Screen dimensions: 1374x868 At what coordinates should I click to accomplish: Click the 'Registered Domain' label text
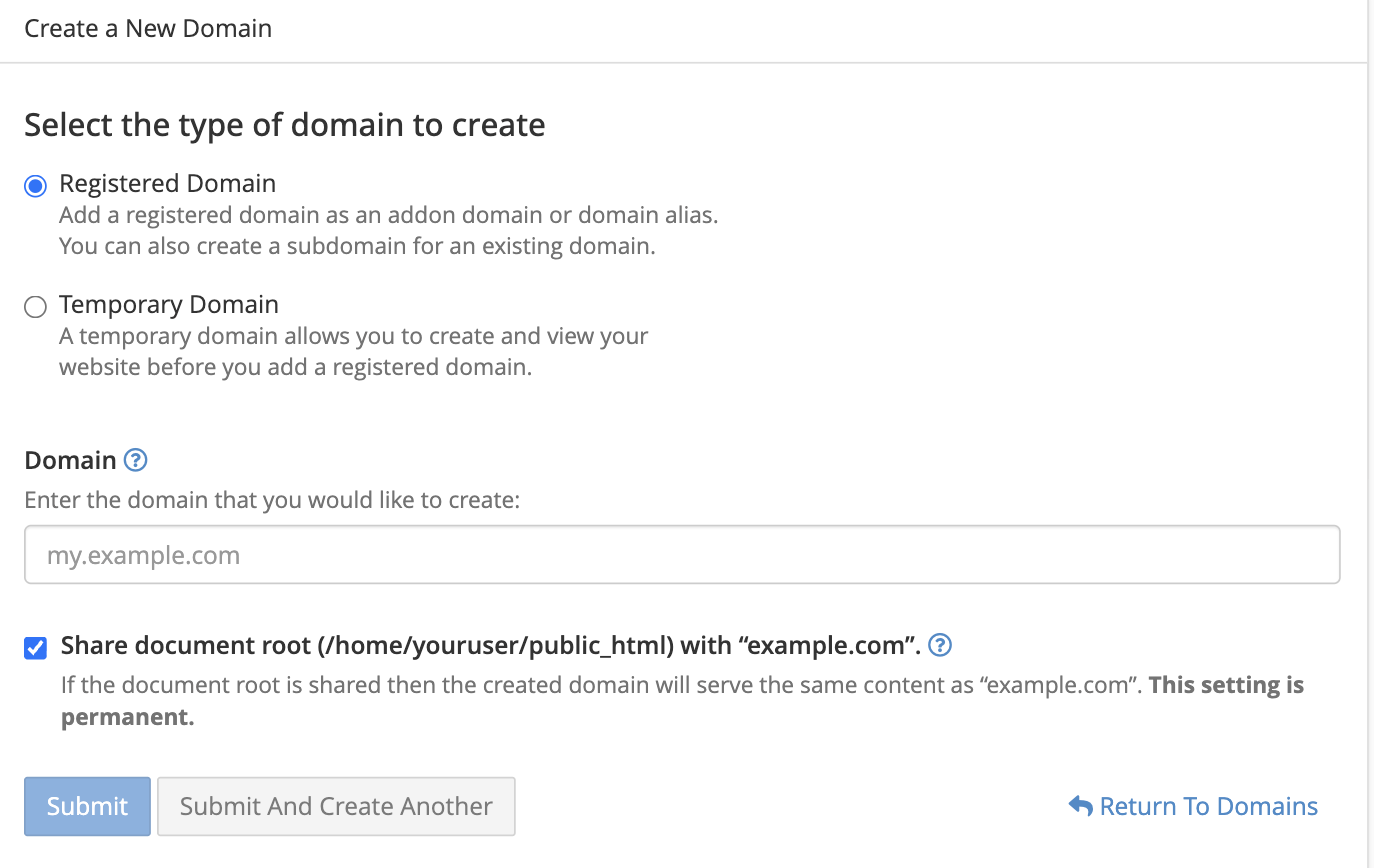point(167,184)
